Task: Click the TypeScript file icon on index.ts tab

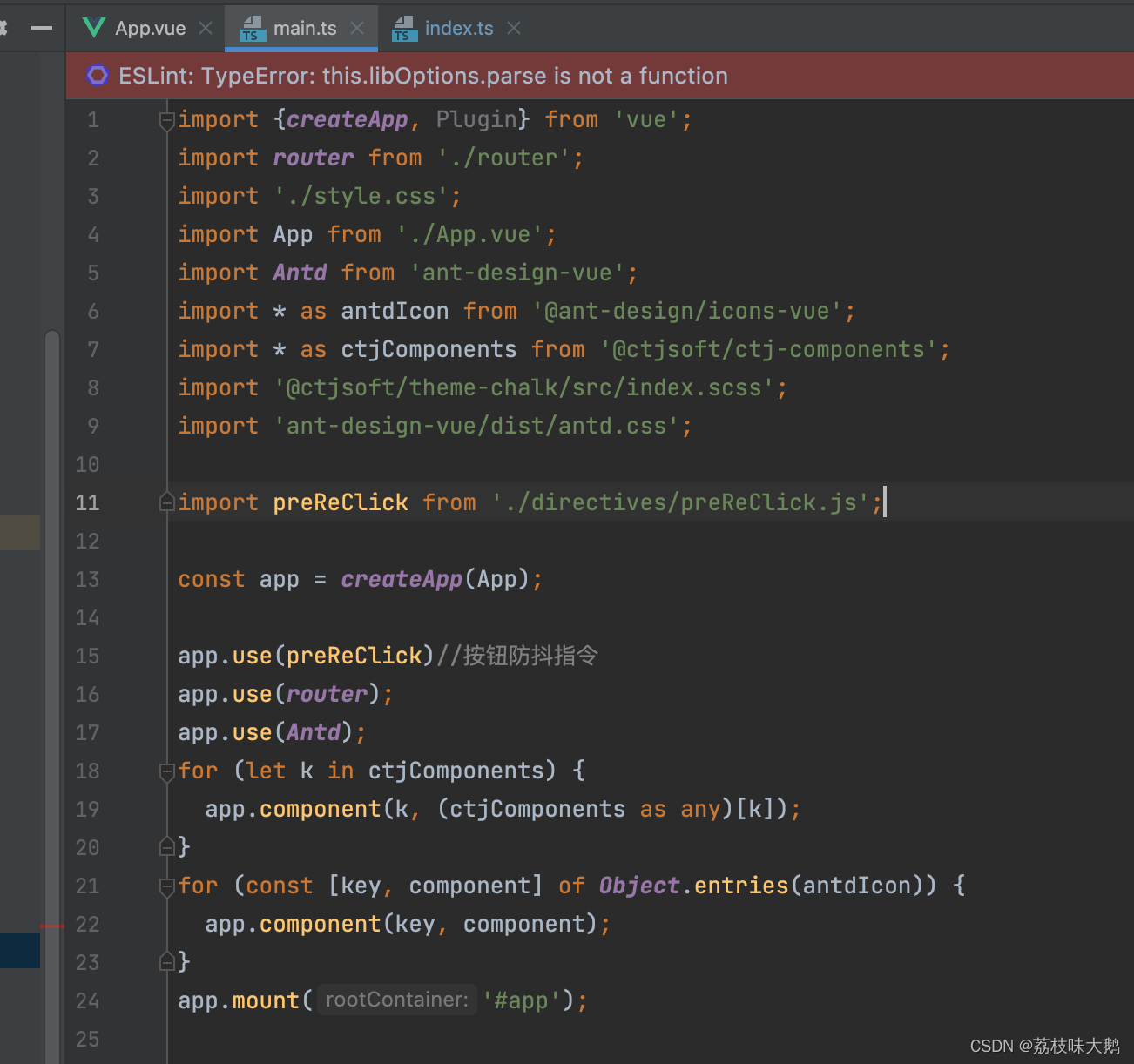Action: pyautogui.click(x=403, y=29)
